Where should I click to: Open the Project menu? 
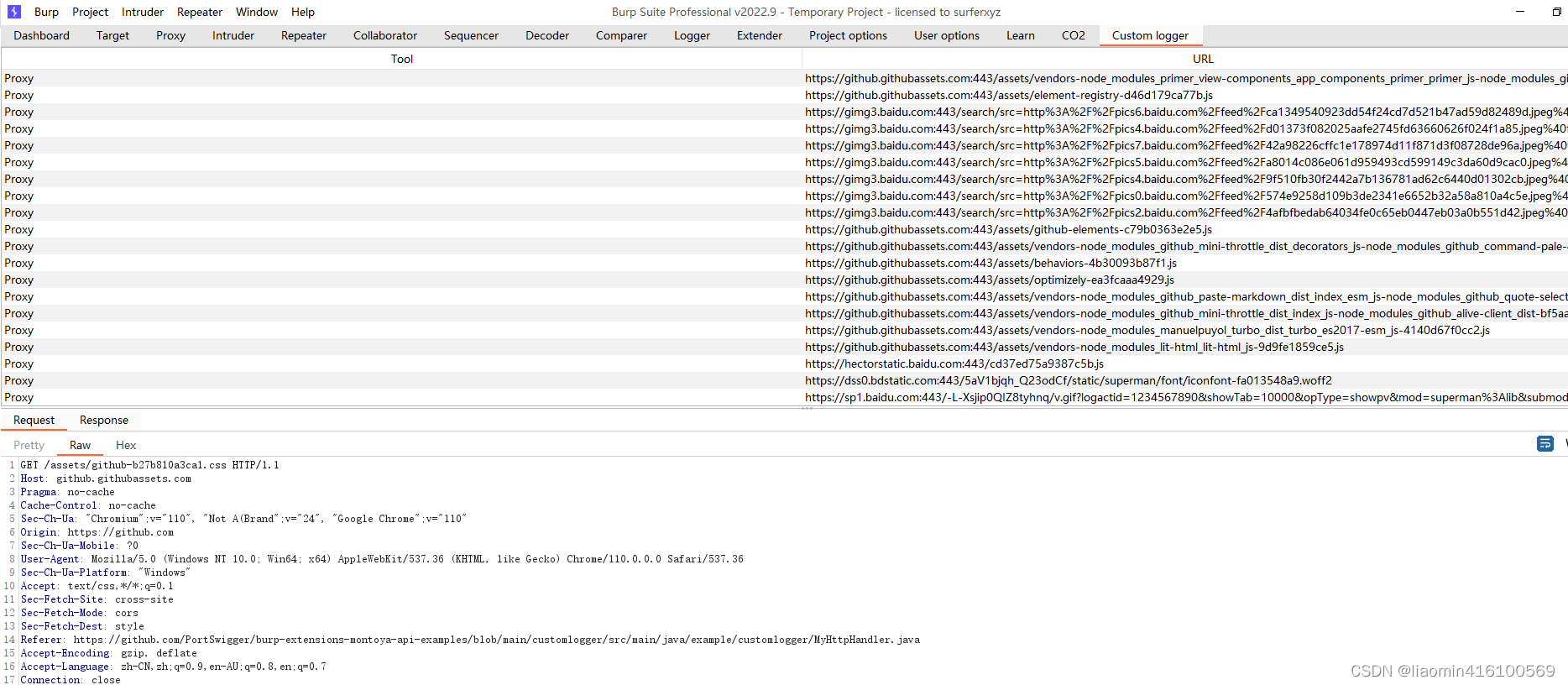click(x=90, y=12)
